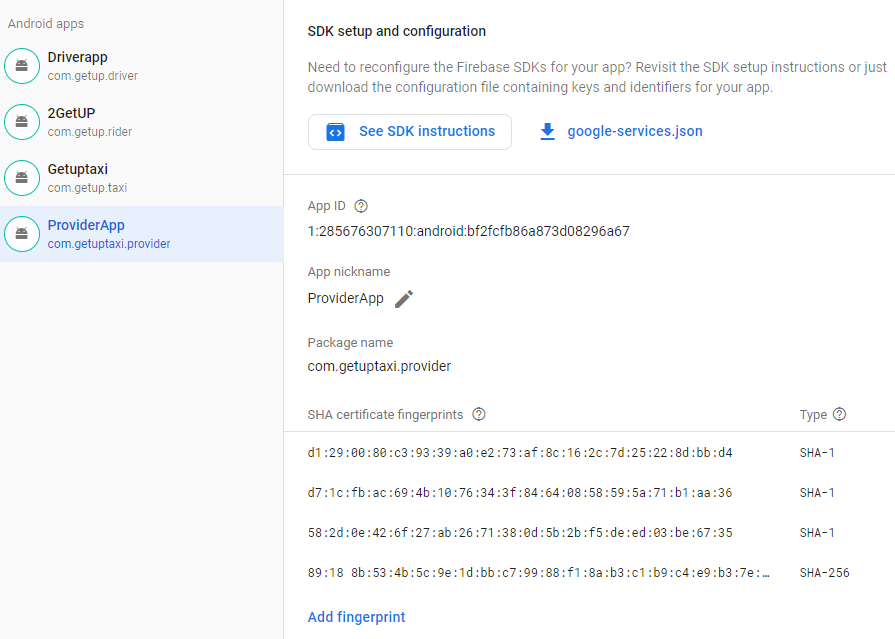Select the package name com.getuptaxi.provider
Viewport: 895px width, 639px height.
point(379,366)
